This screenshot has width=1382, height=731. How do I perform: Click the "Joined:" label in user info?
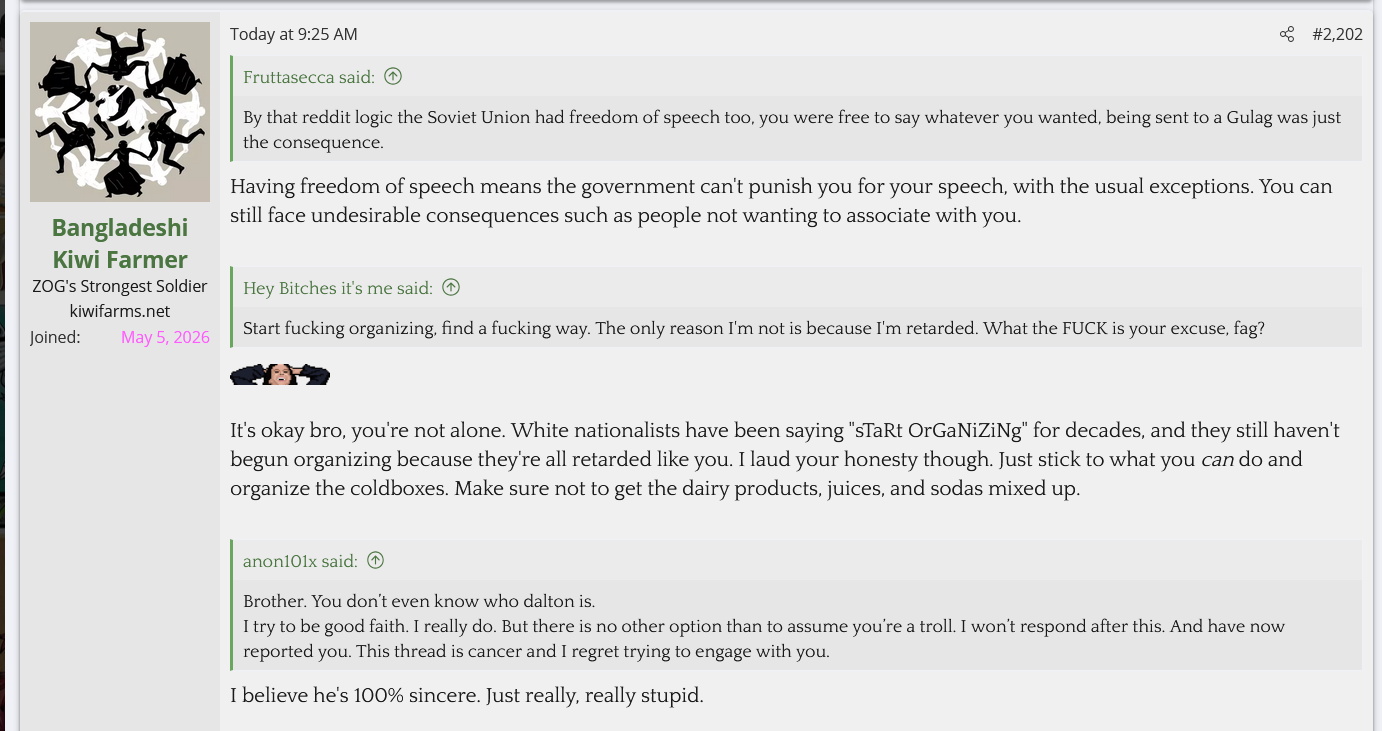(x=55, y=337)
